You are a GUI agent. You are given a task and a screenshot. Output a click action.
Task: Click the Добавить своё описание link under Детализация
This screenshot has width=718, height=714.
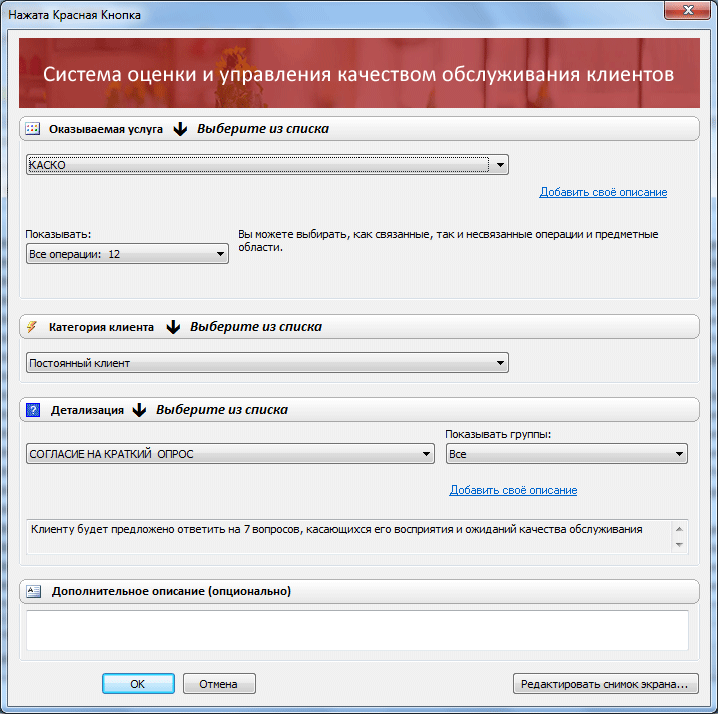click(x=513, y=490)
